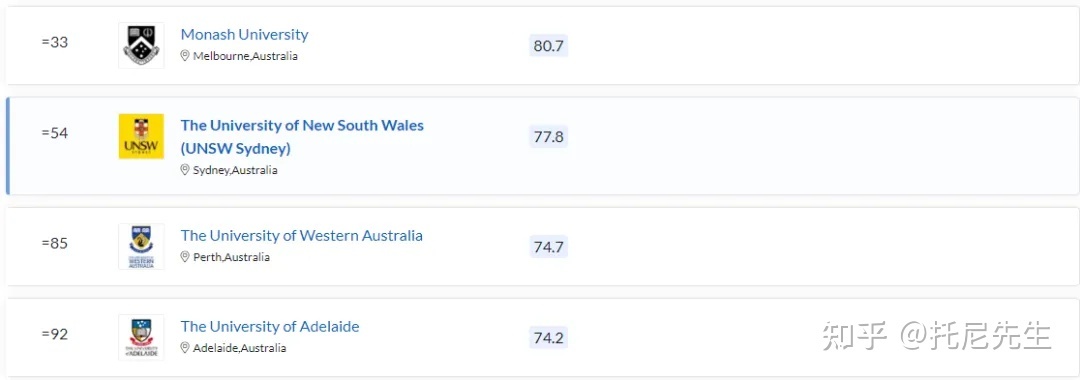This screenshot has width=1080, height=380.
Task: Click location pin next to Melbourne, Australia
Action: pyautogui.click(x=185, y=56)
